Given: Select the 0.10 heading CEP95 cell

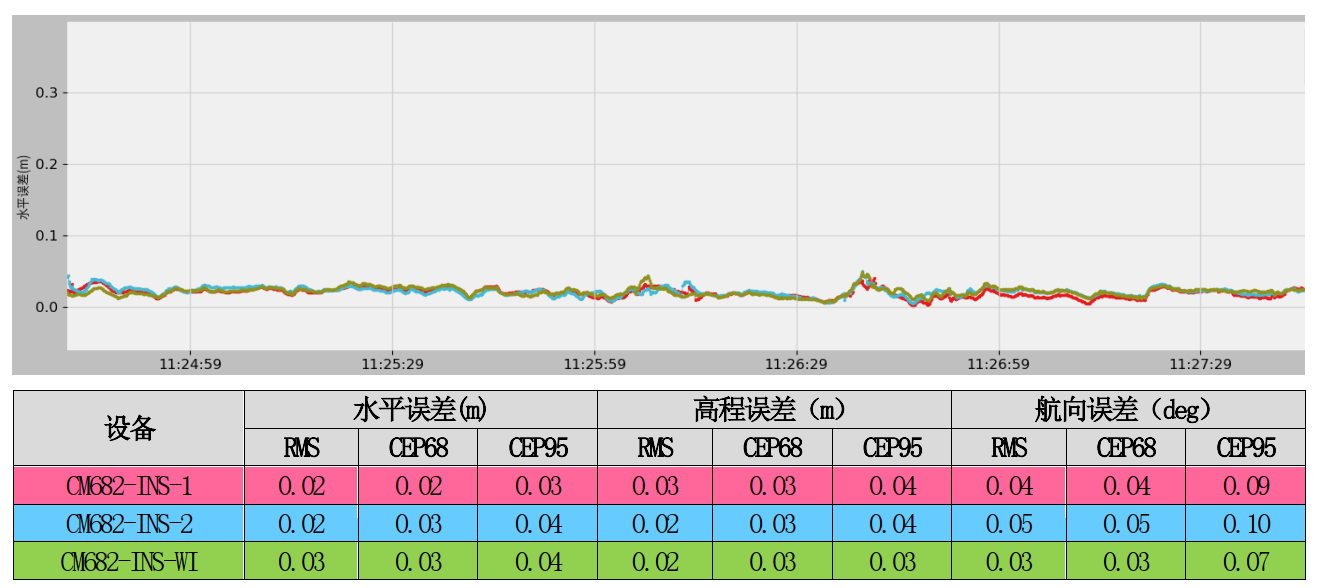Looking at the screenshot, I should pos(1245,524).
